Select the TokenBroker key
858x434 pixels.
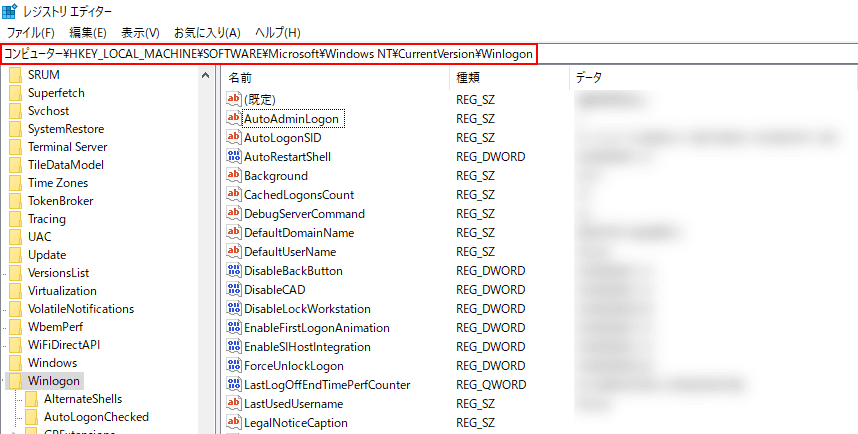tap(61, 201)
